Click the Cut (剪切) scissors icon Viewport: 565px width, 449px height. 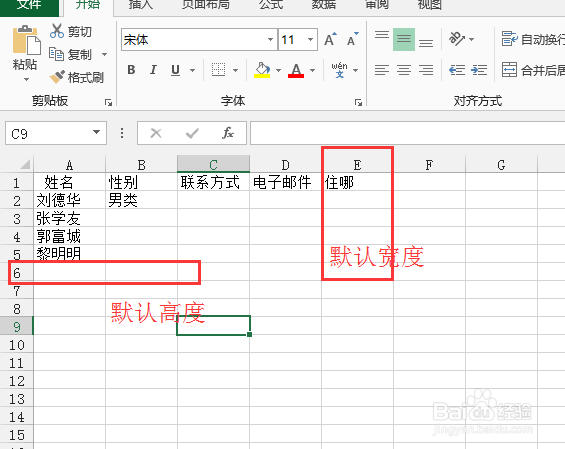pos(57,31)
